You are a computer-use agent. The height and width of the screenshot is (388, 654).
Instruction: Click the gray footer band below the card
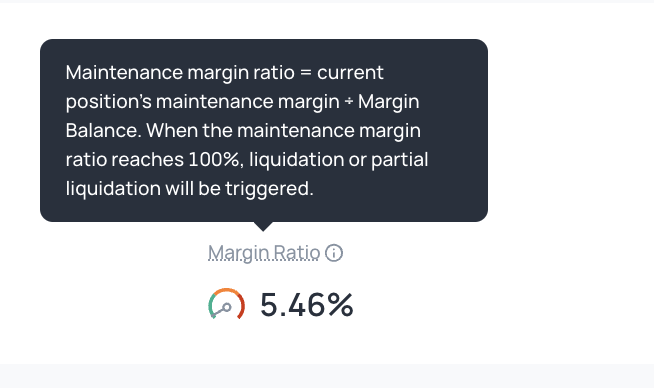pos(327,376)
